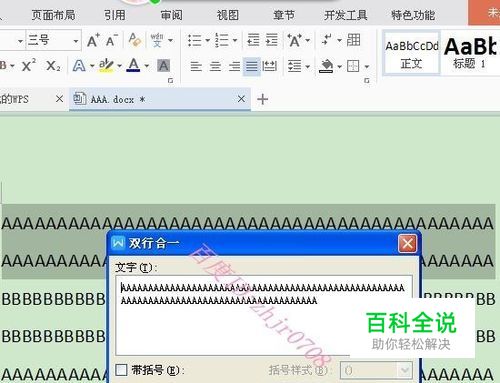500x383 pixels.
Task: Apply 标题 1 style
Action: point(471,53)
